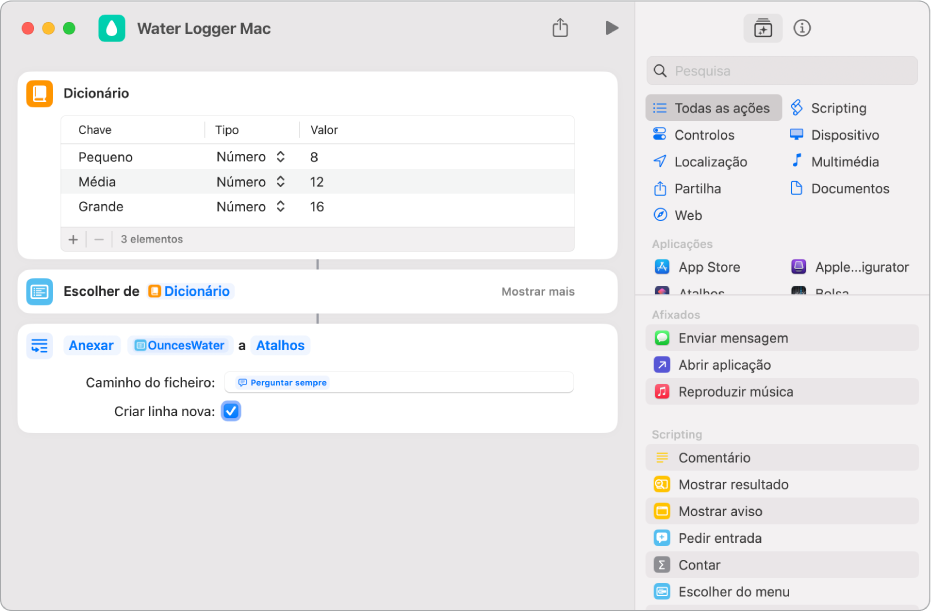Screen dimensions: 931x612
Task: Edit the value 12 for Média
Action: [317, 182]
